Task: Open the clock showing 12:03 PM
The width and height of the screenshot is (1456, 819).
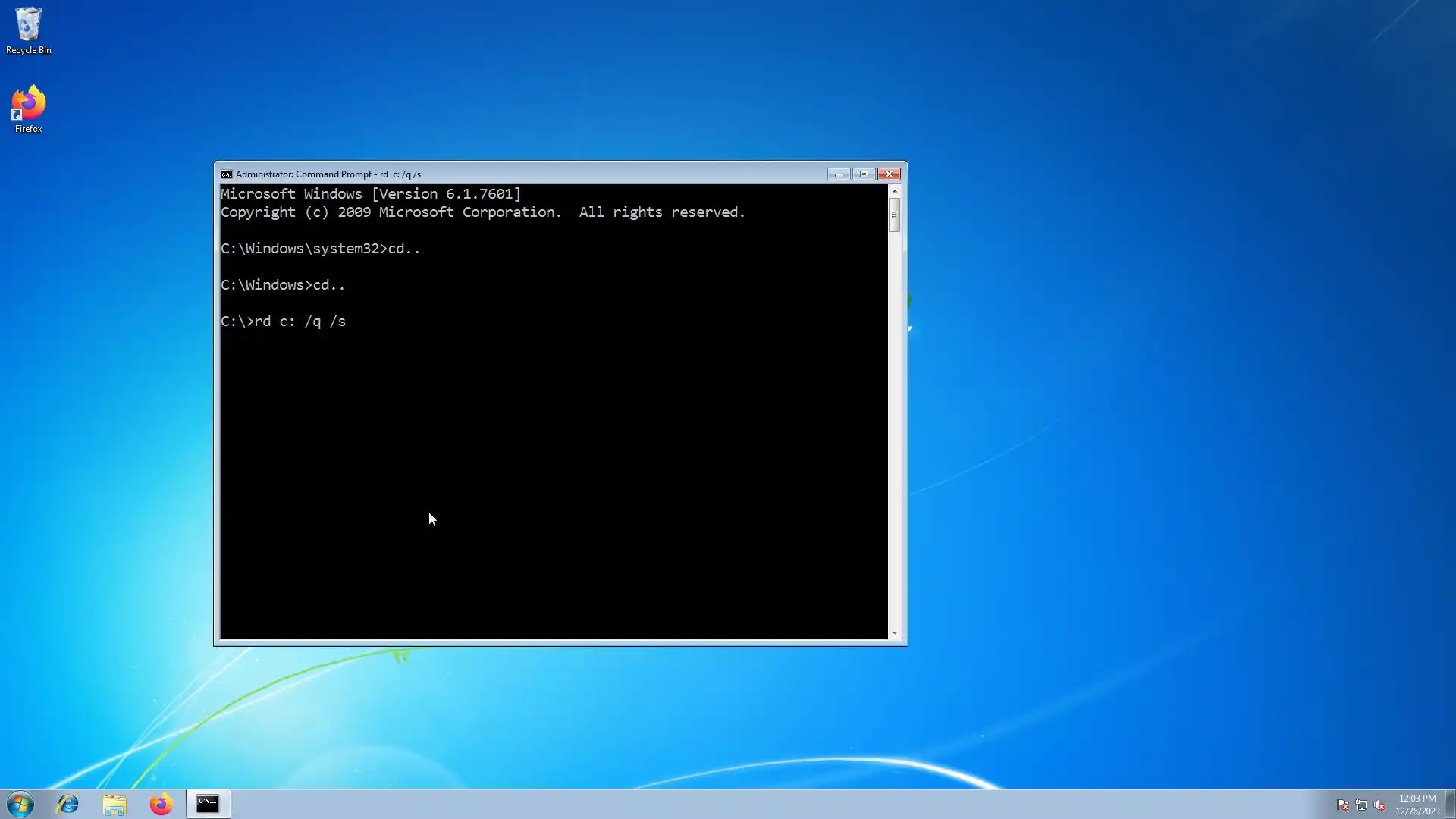Action: point(1417,804)
